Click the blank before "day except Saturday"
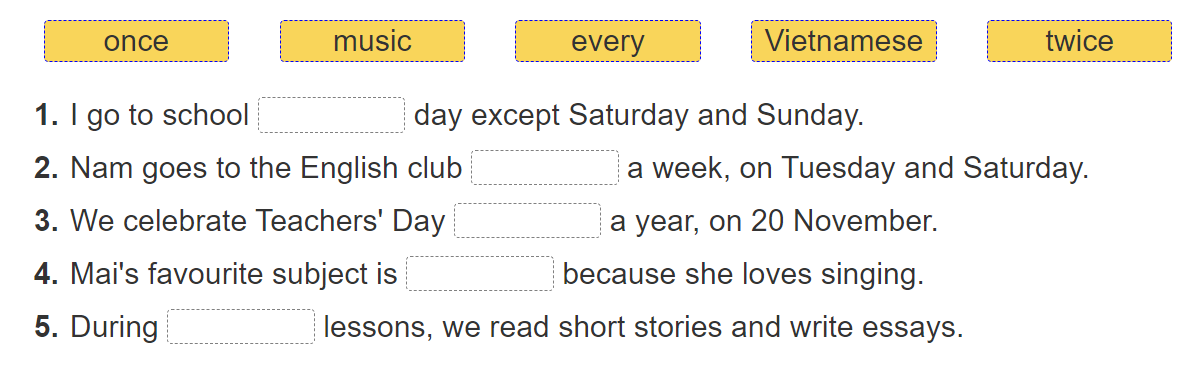 click(x=331, y=115)
